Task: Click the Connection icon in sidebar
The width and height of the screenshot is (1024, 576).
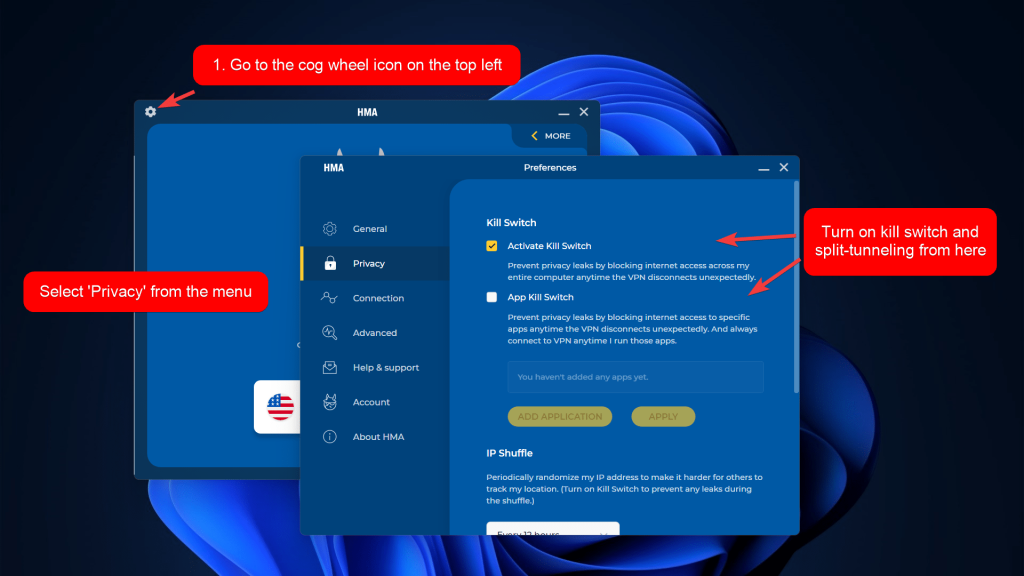Action: [330, 298]
